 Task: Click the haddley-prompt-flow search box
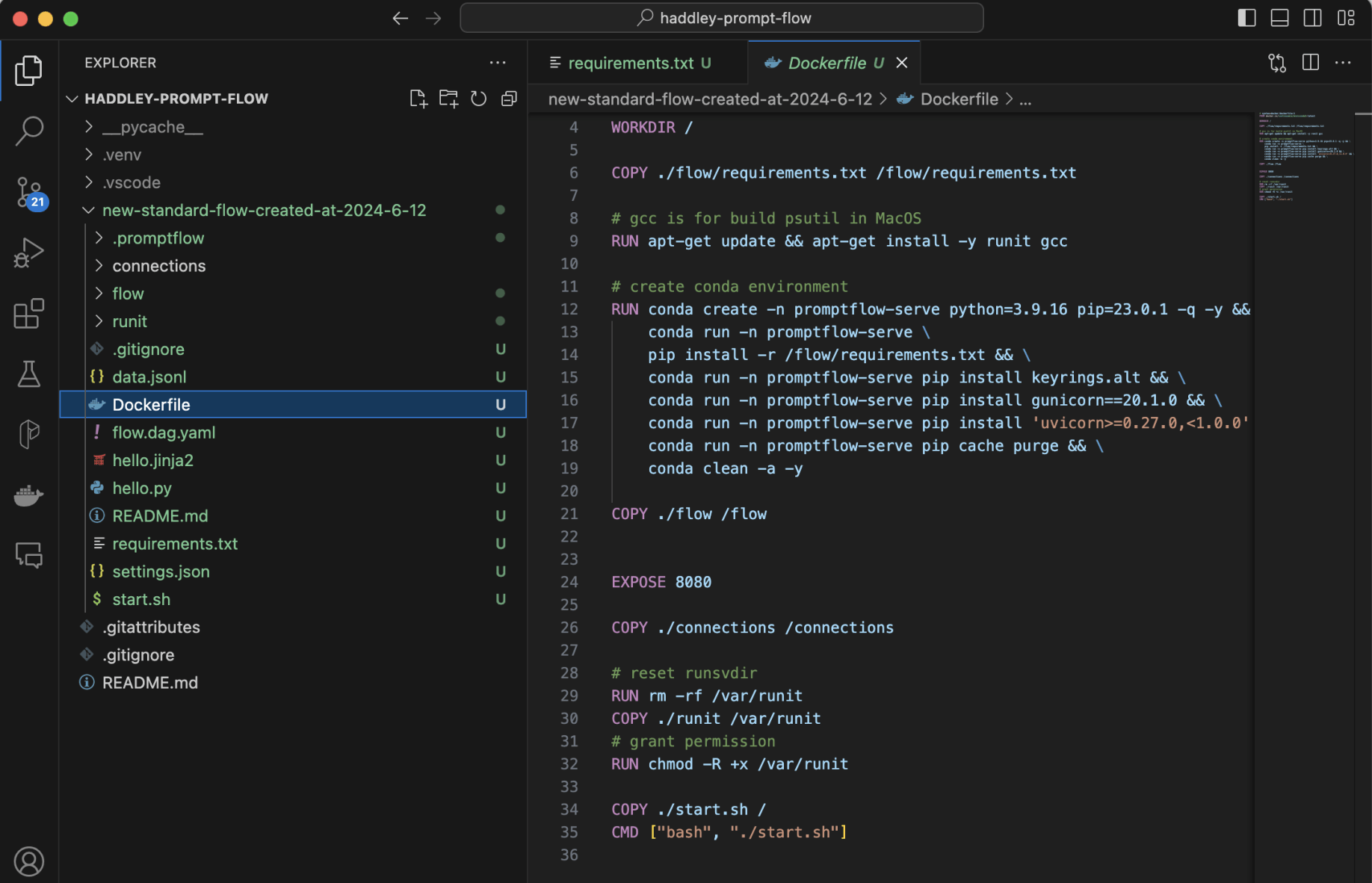[x=722, y=18]
